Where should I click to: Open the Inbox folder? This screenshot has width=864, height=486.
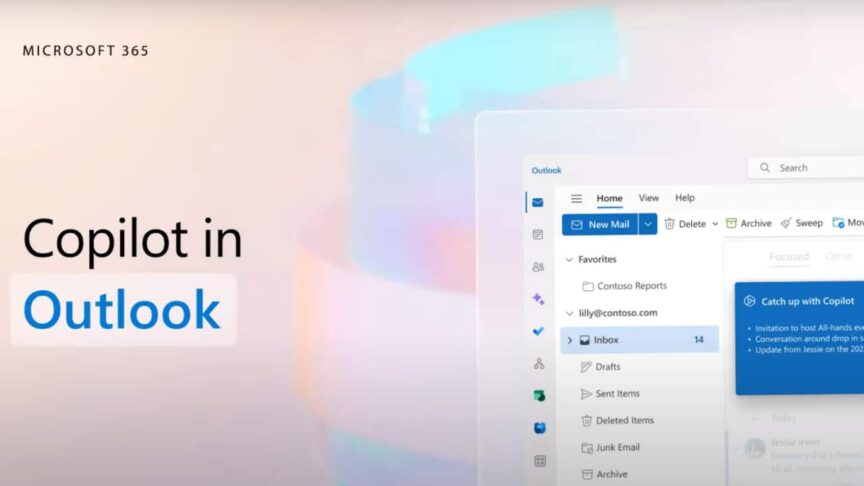[640, 340]
